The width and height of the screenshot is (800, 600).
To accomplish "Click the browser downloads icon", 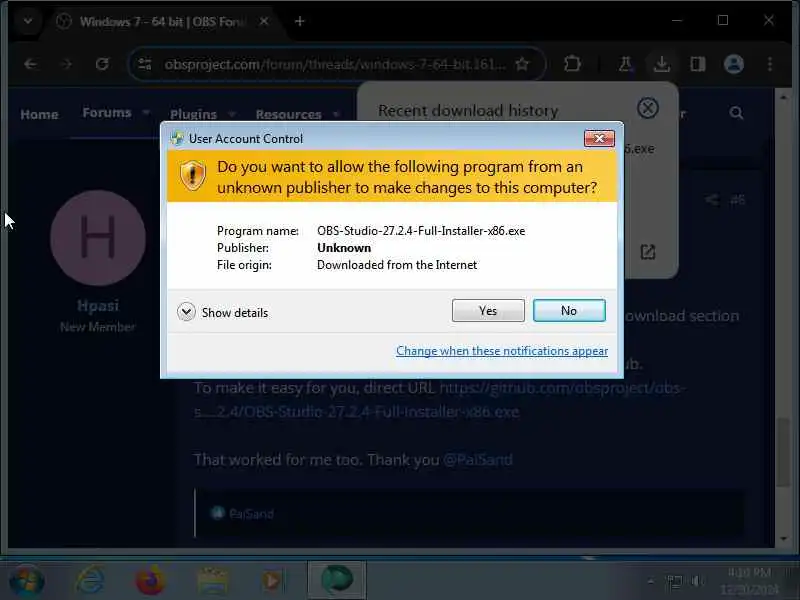I will click(x=661, y=64).
